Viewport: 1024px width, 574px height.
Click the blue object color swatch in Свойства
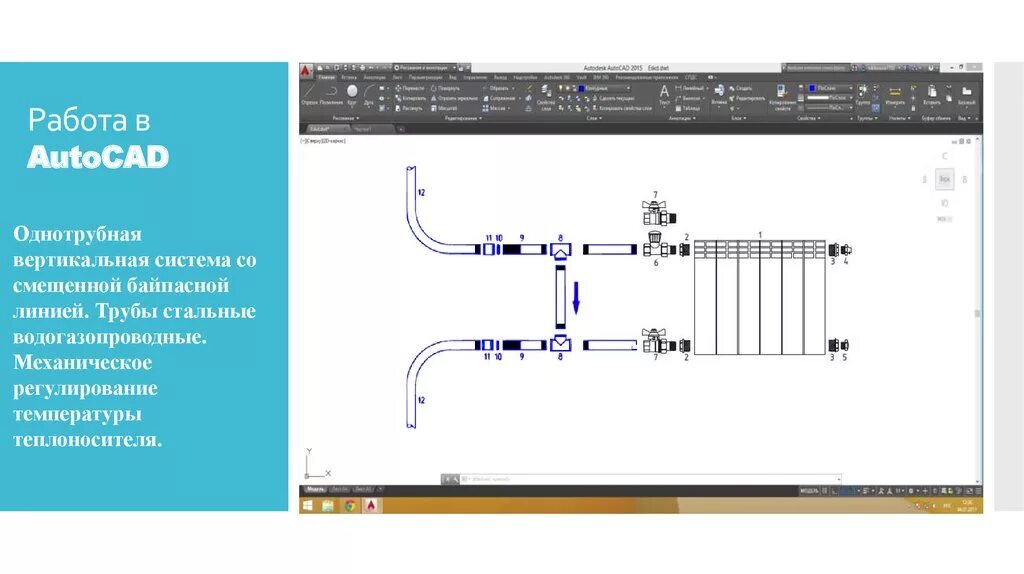(x=812, y=88)
